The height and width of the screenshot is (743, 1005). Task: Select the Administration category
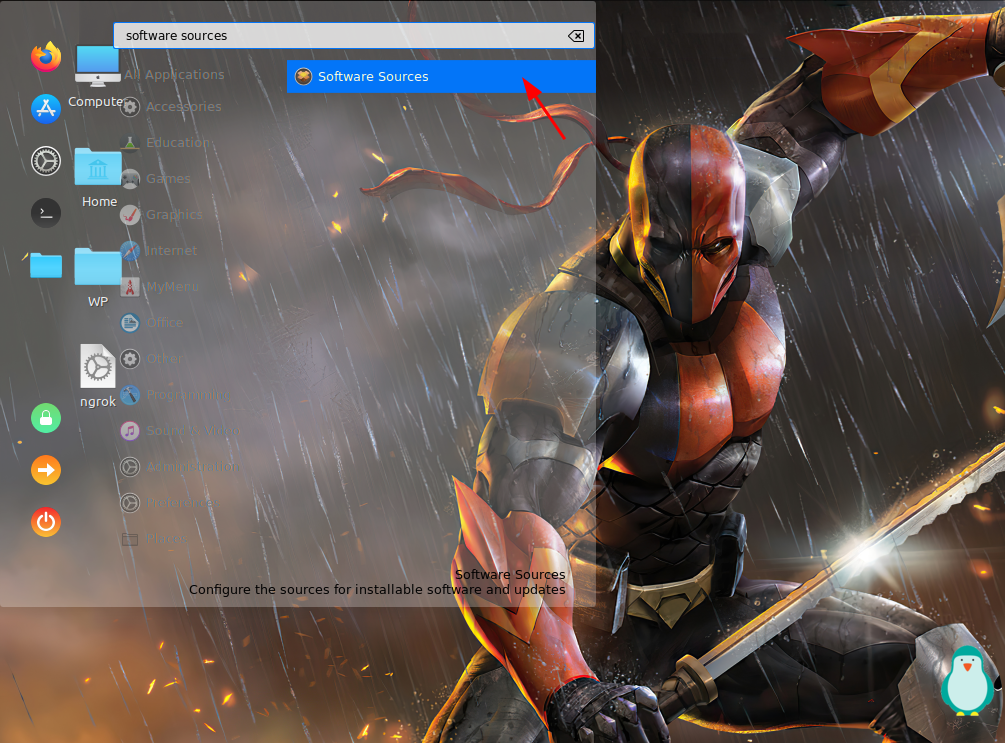coord(181,467)
